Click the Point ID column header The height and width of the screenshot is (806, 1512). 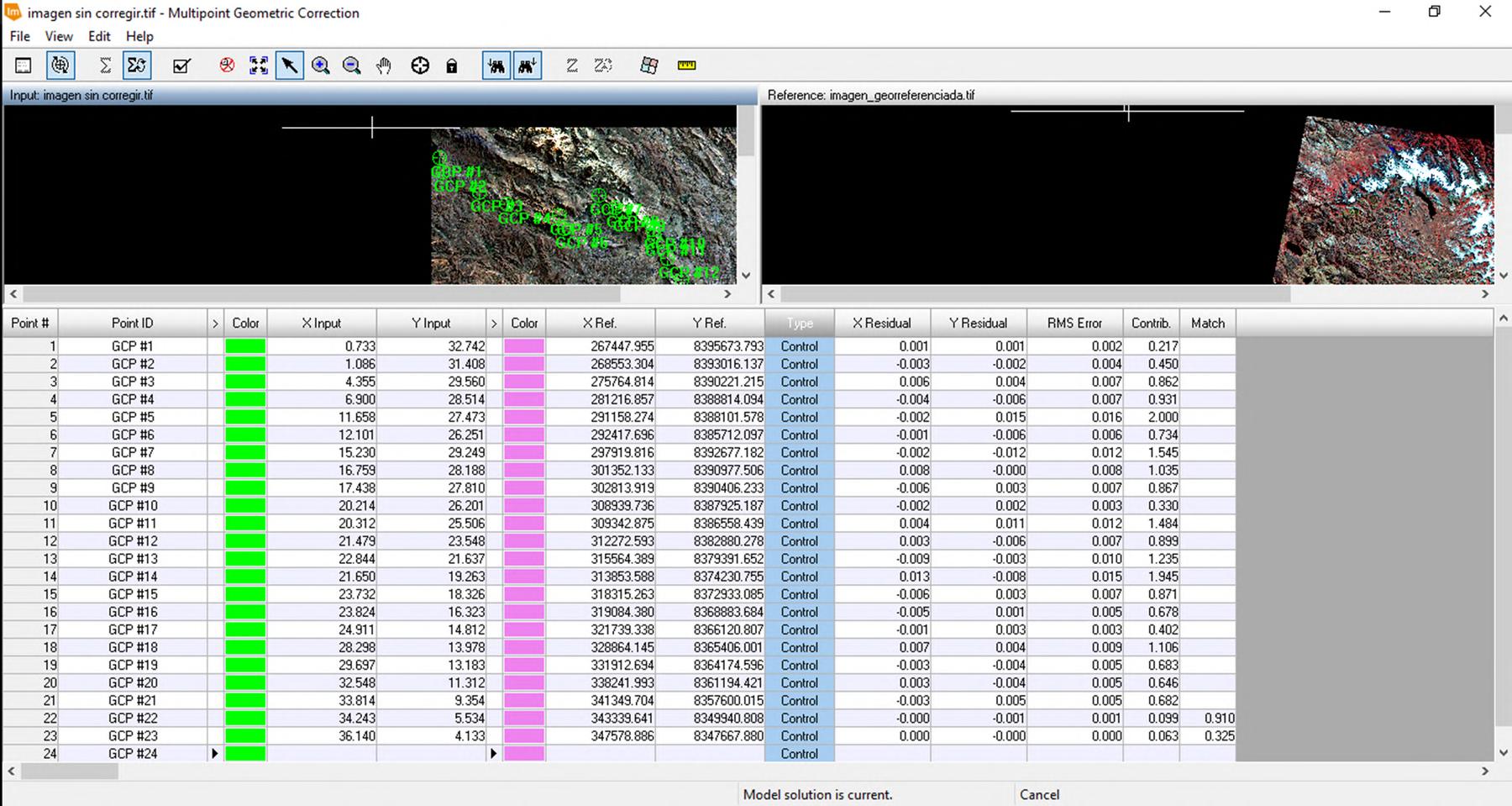click(x=133, y=323)
